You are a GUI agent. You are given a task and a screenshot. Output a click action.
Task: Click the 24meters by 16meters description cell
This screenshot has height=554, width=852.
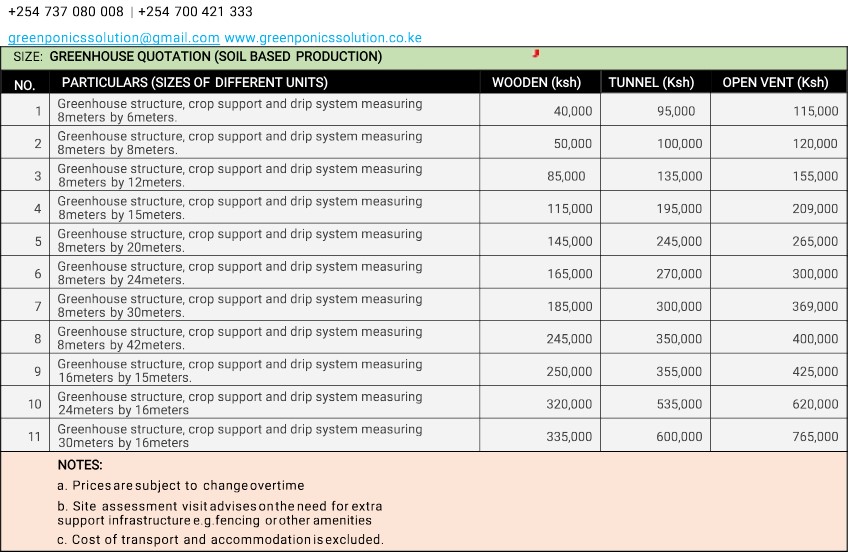[x=240, y=403]
